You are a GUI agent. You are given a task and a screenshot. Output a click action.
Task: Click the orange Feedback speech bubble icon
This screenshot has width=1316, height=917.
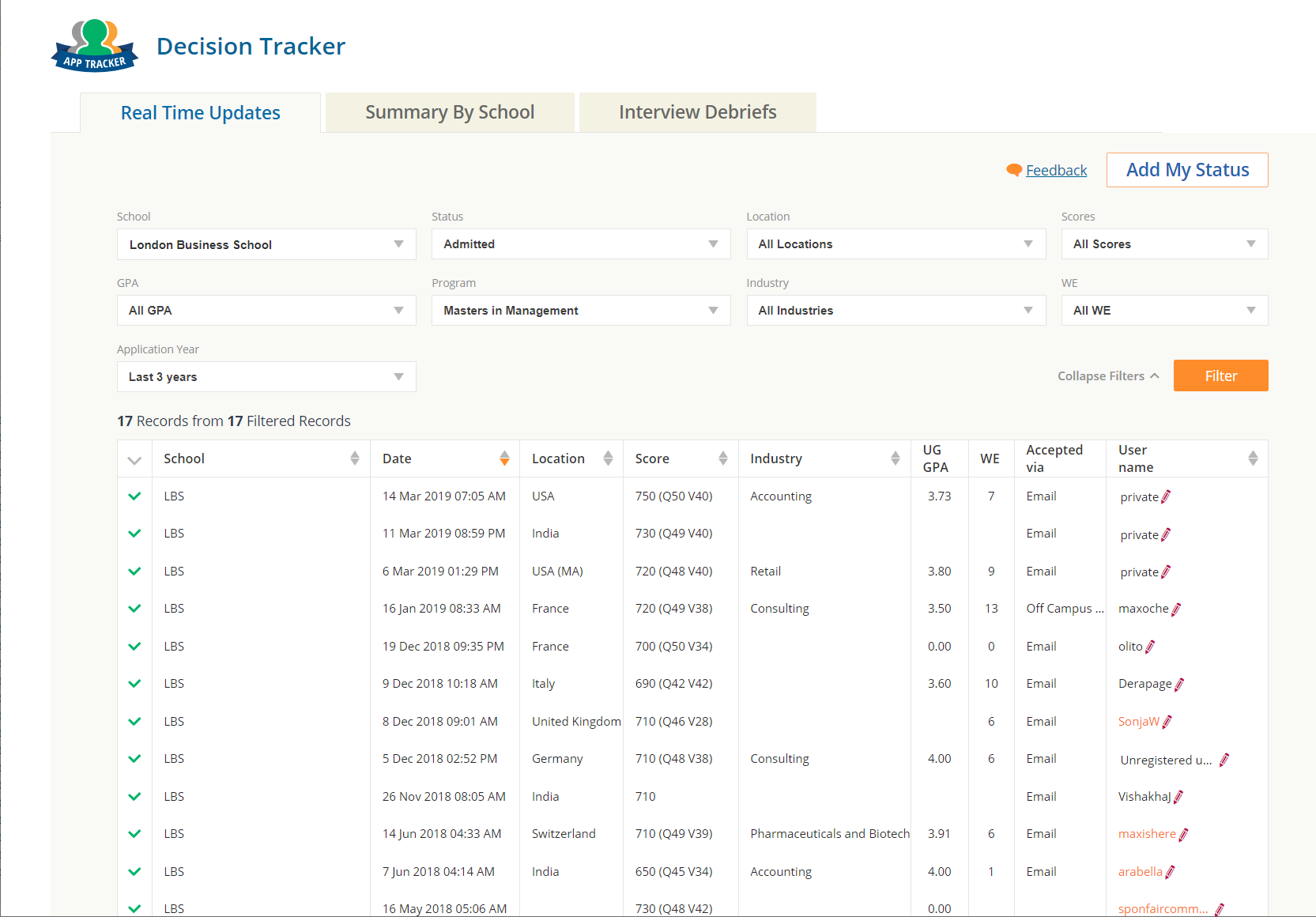1014,170
